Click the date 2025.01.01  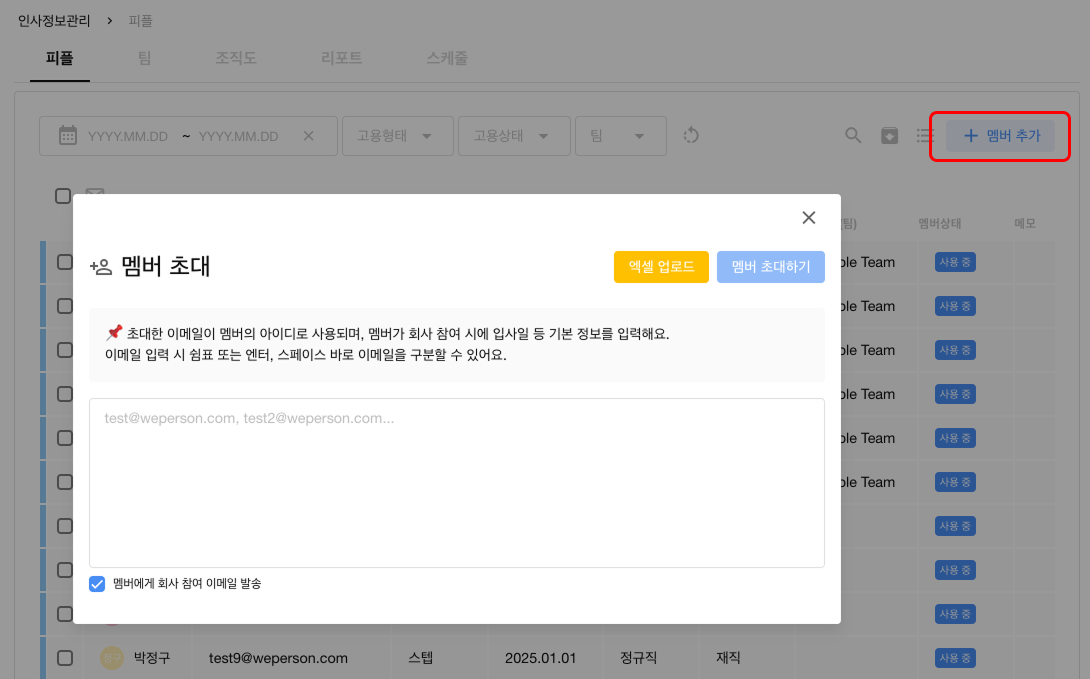540,657
